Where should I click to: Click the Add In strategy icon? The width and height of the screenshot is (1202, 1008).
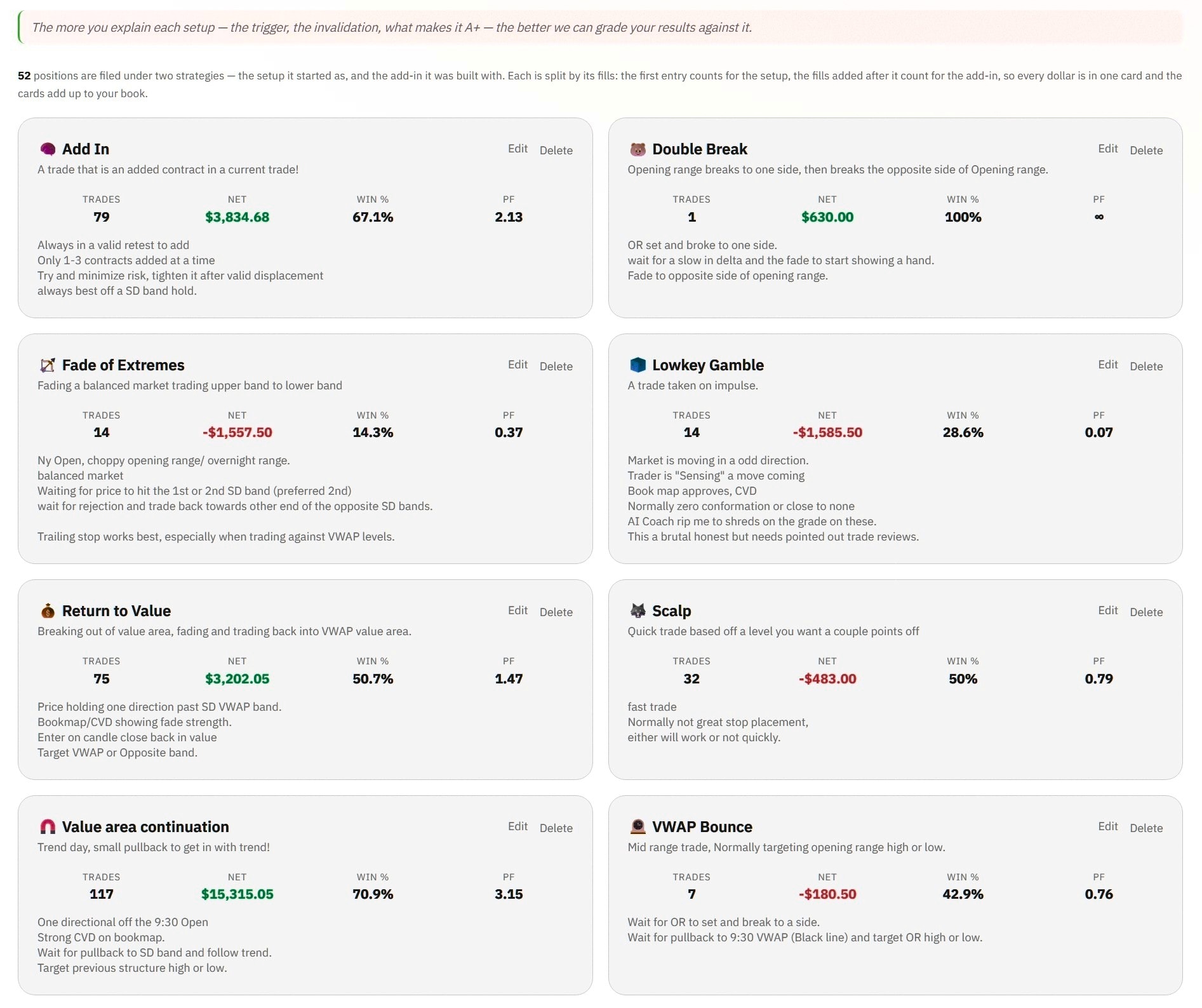[48, 149]
